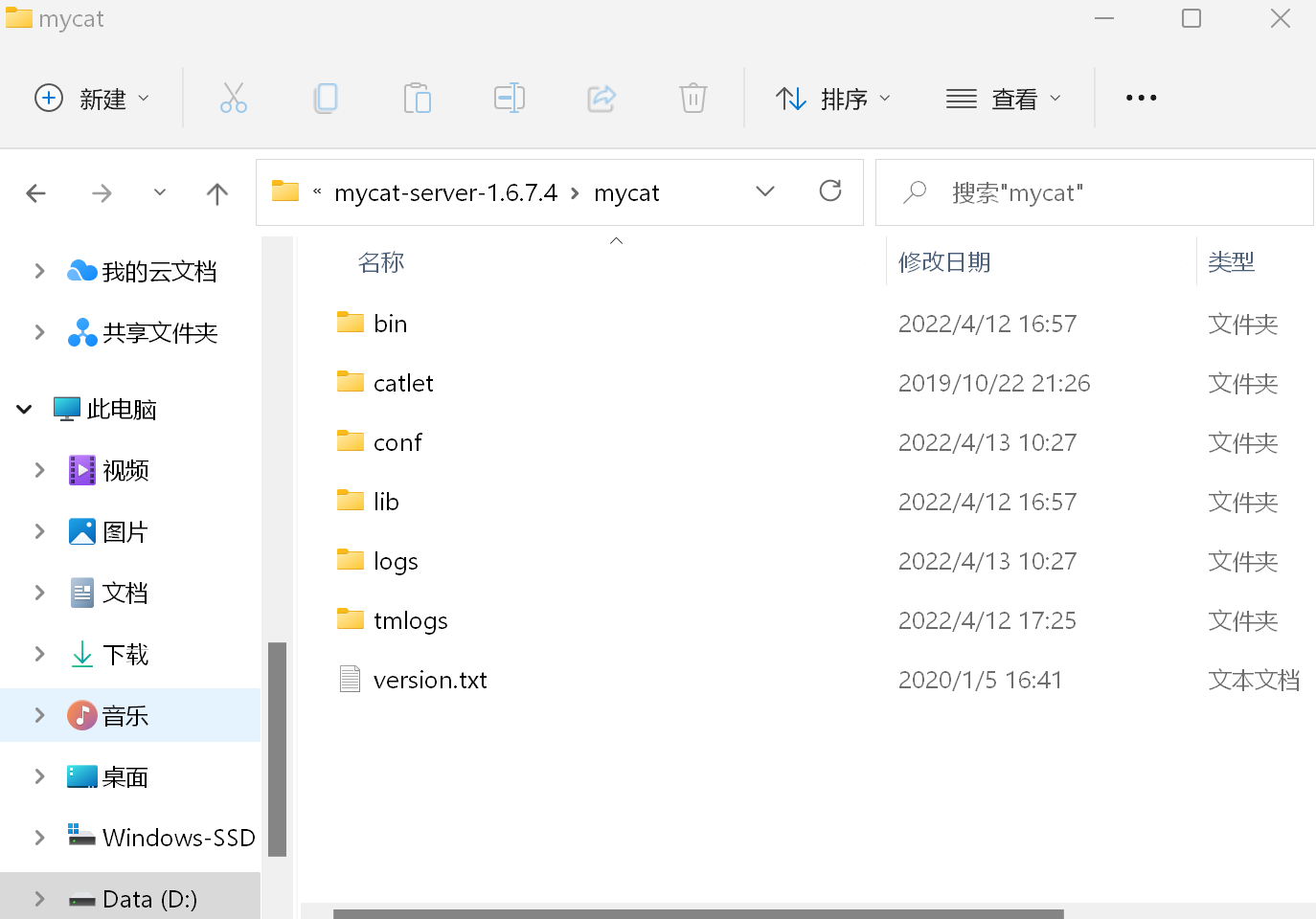Image resolution: width=1316 pixels, height=919 pixels.
Task: Click the Share icon in toolbar
Action: pyautogui.click(x=601, y=98)
